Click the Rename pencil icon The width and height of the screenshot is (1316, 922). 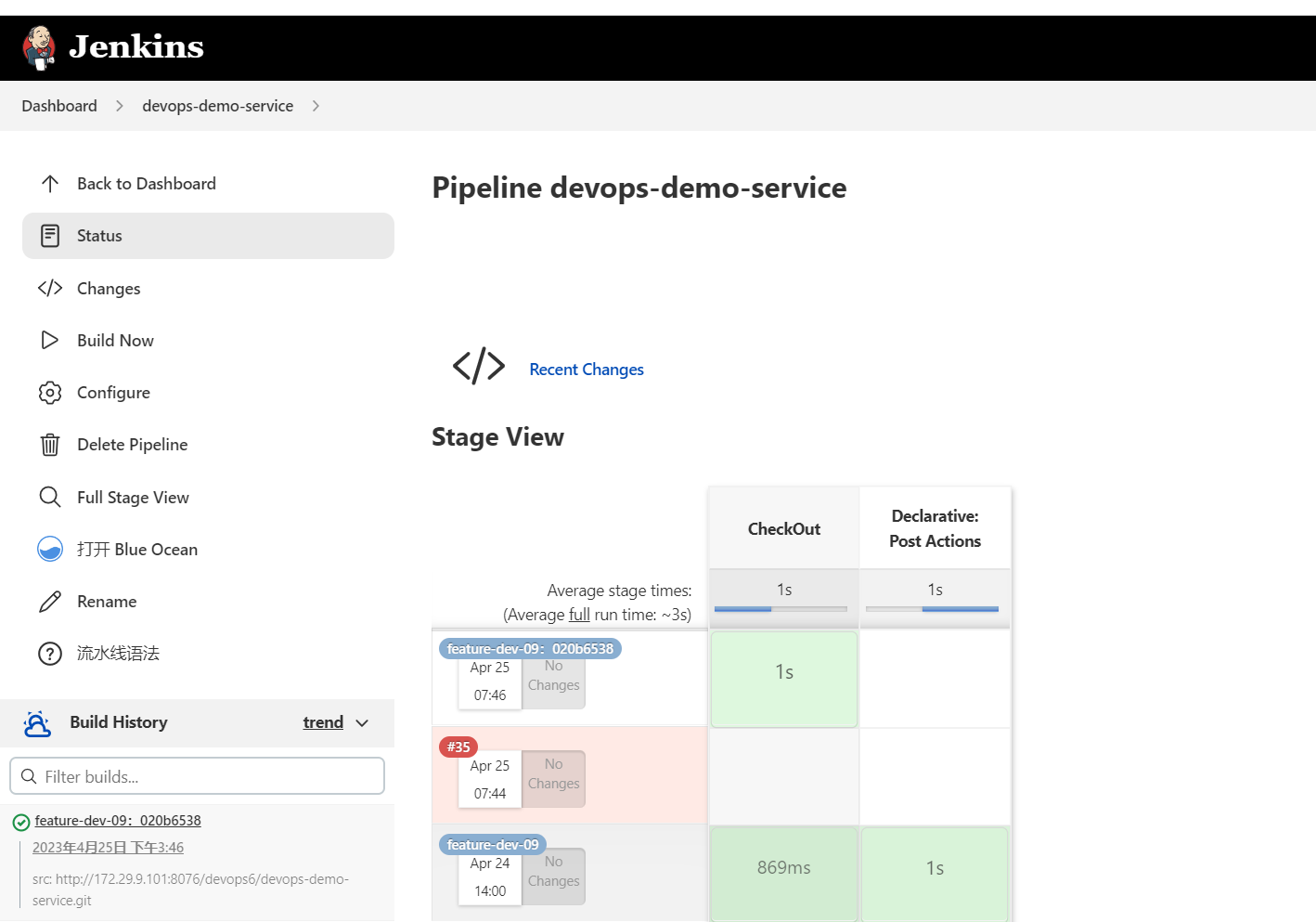click(50, 602)
